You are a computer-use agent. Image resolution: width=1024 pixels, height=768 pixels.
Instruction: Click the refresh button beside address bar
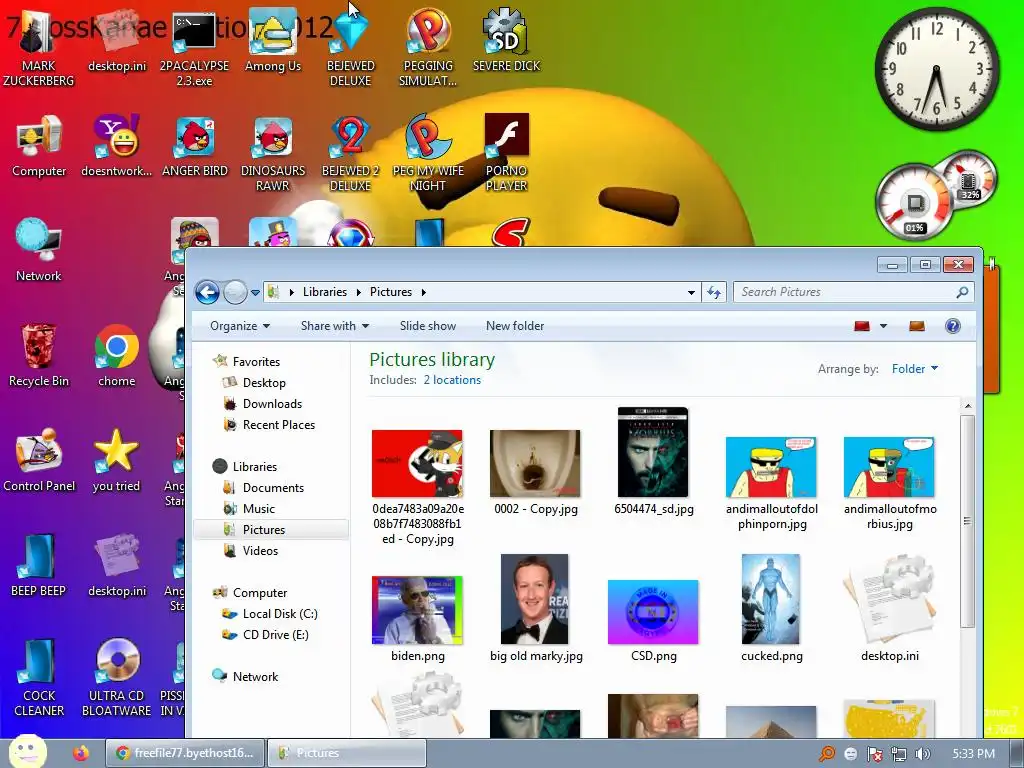pyautogui.click(x=714, y=293)
